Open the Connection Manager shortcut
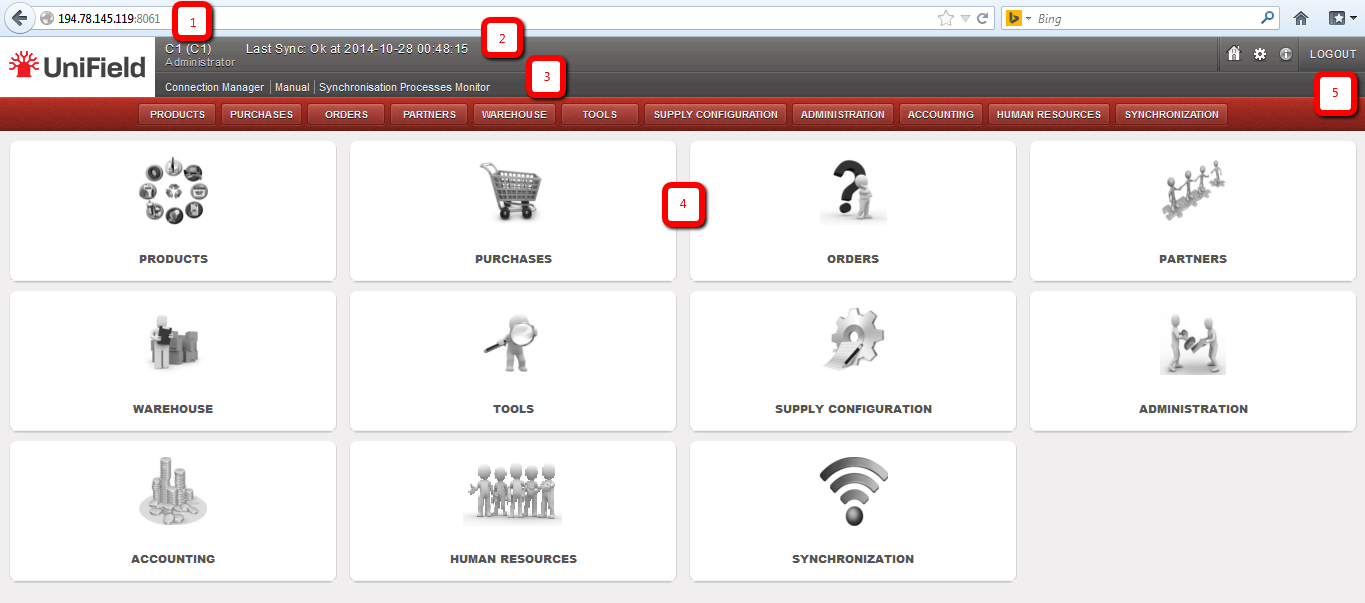 214,87
